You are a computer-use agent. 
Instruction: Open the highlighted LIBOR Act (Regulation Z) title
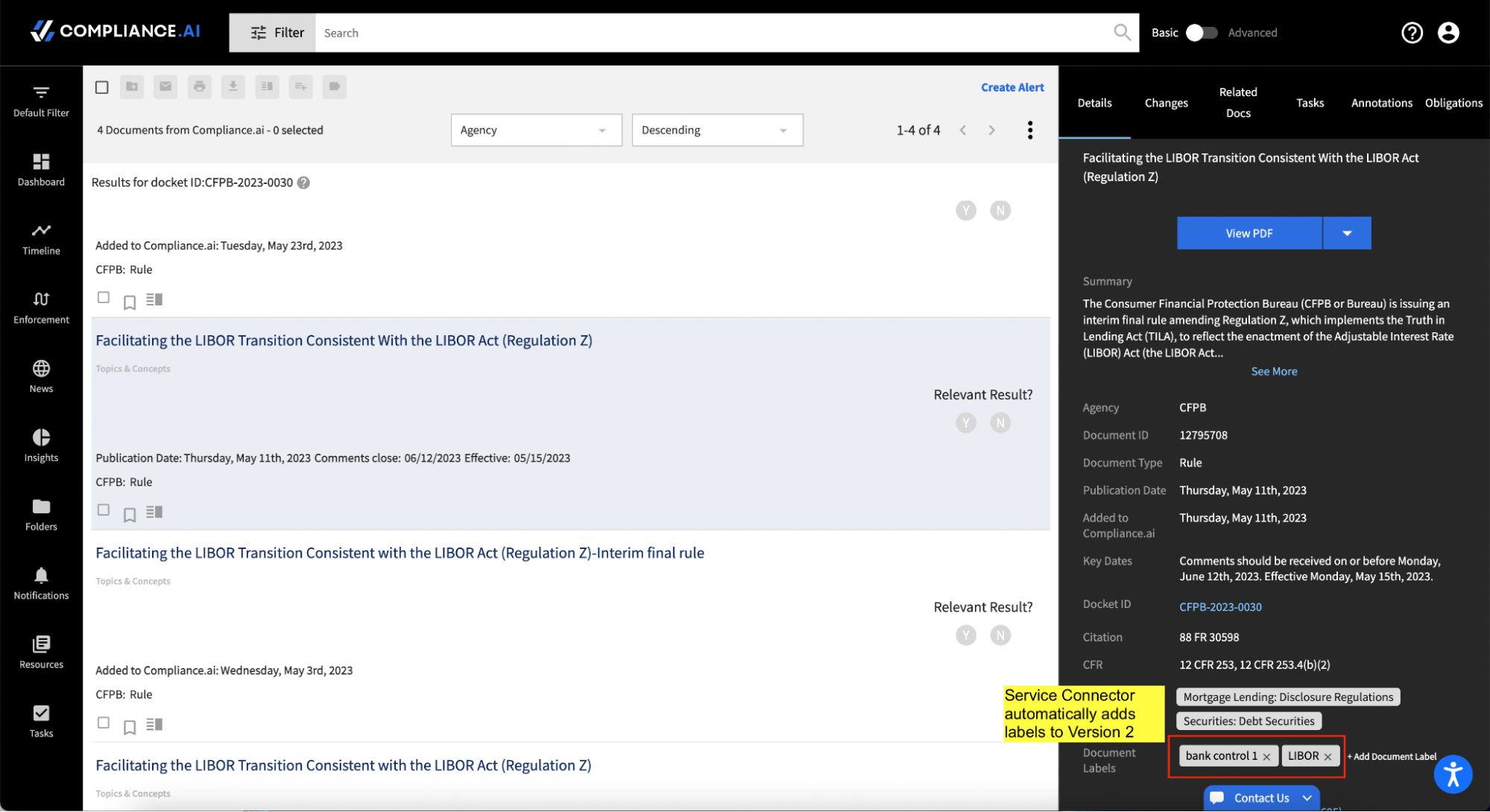click(344, 340)
